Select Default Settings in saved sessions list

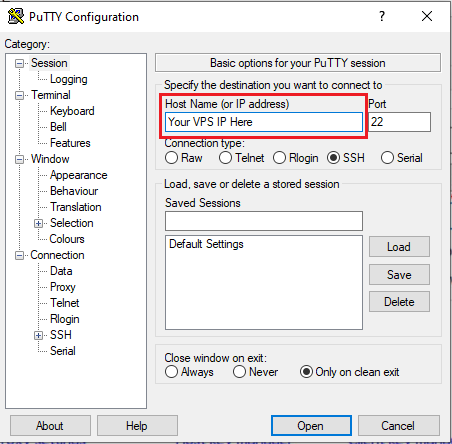[x=206, y=244]
